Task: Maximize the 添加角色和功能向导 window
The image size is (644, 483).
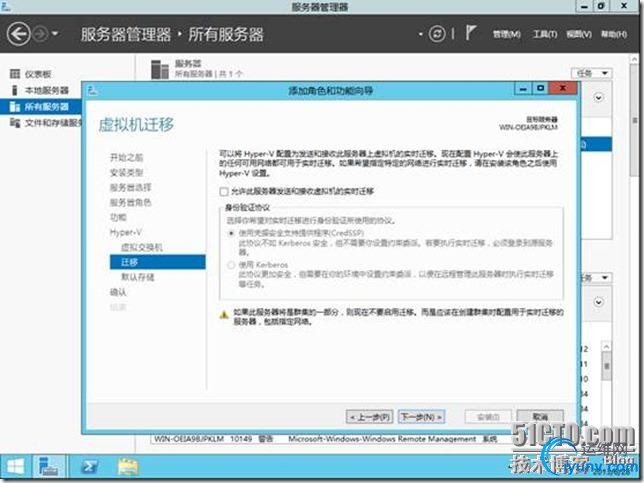Action: click(x=540, y=88)
